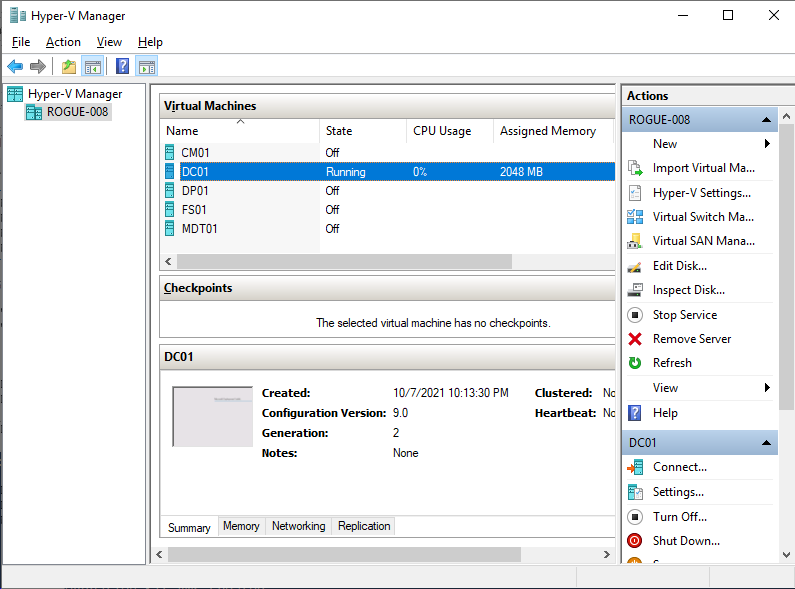The height and width of the screenshot is (589, 795).
Task: Collapse the DC01 actions section
Action: coord(767,443)
